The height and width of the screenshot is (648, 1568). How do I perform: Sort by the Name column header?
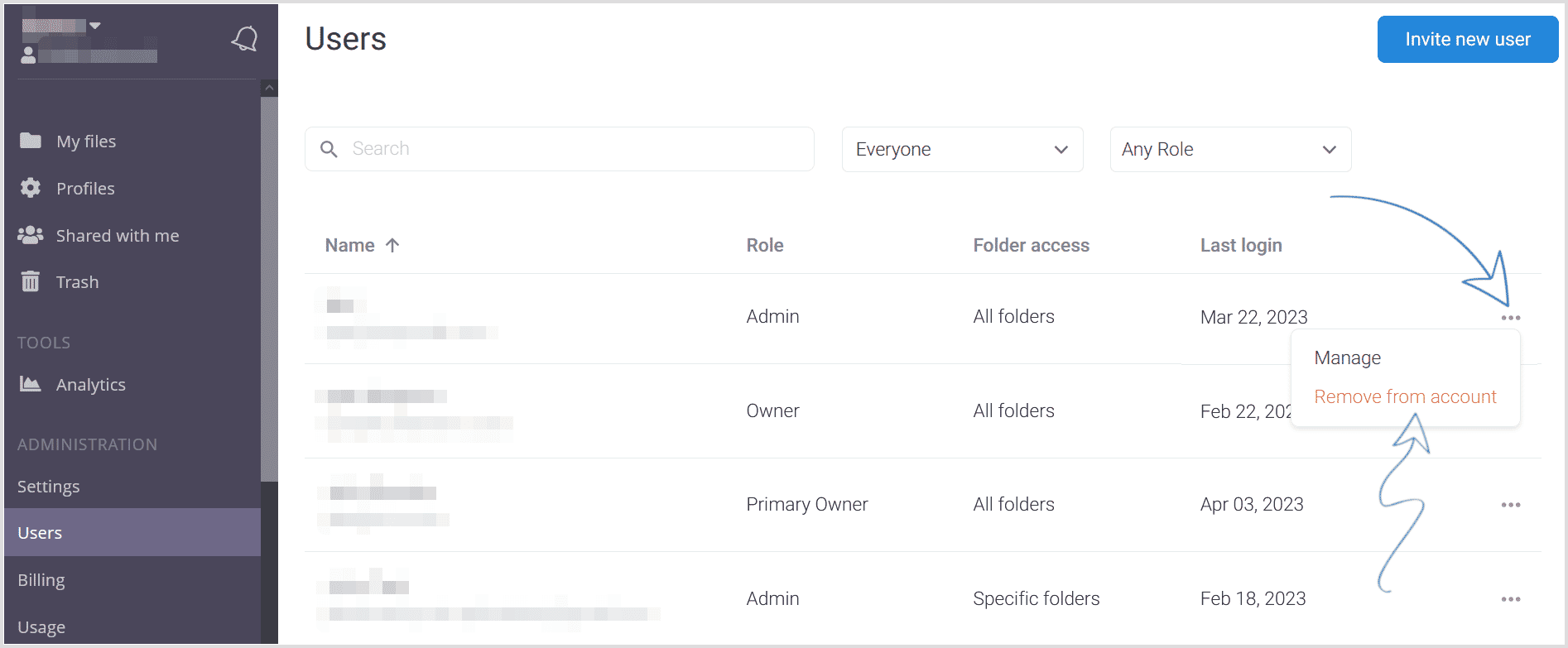349,245
